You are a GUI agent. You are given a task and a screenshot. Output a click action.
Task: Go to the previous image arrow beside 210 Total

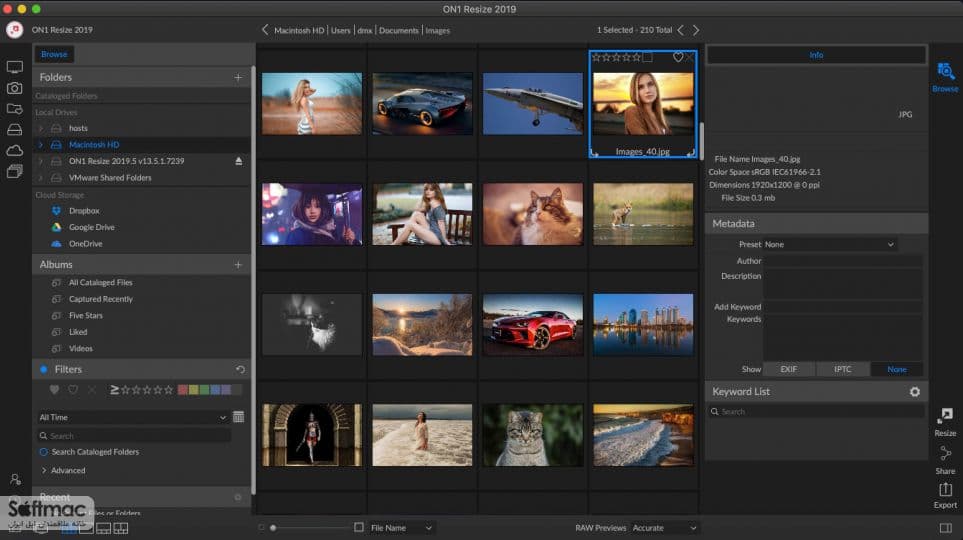point(680,29)
